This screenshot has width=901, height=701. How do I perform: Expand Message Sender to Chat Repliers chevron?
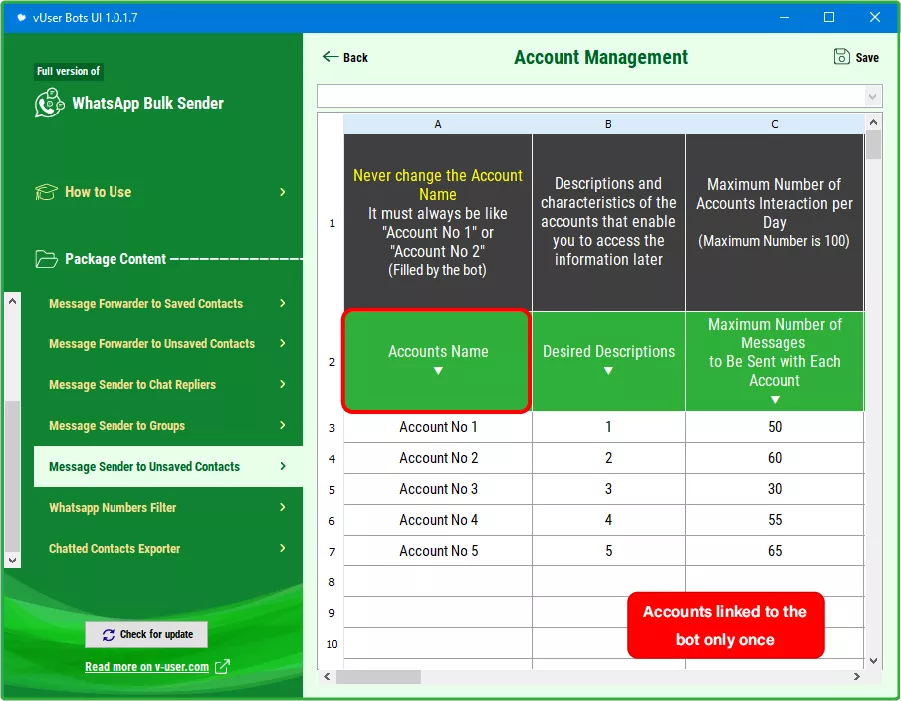pos(282,384)
